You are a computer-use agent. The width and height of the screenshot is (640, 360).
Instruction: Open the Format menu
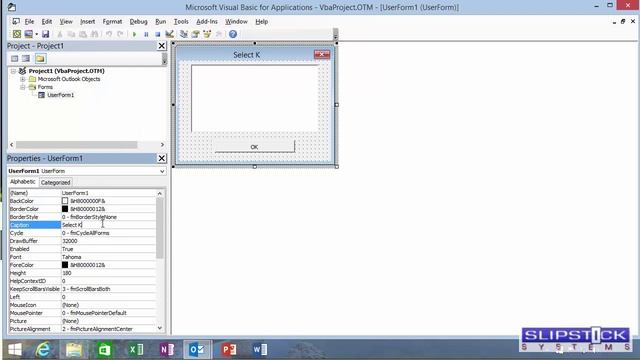[x=112, y=22]
